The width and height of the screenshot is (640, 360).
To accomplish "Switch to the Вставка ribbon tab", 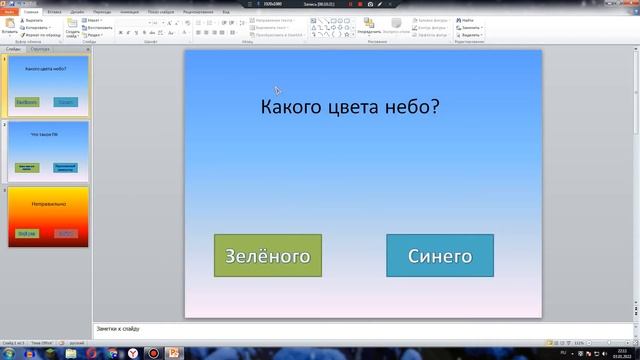I will (x=54, y=12).
